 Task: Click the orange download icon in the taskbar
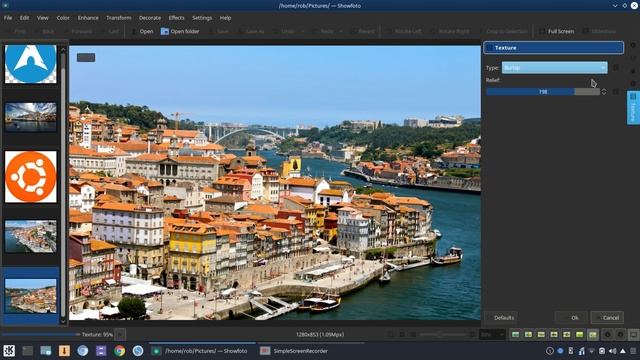pyautogui.click(x=64, y=351)
